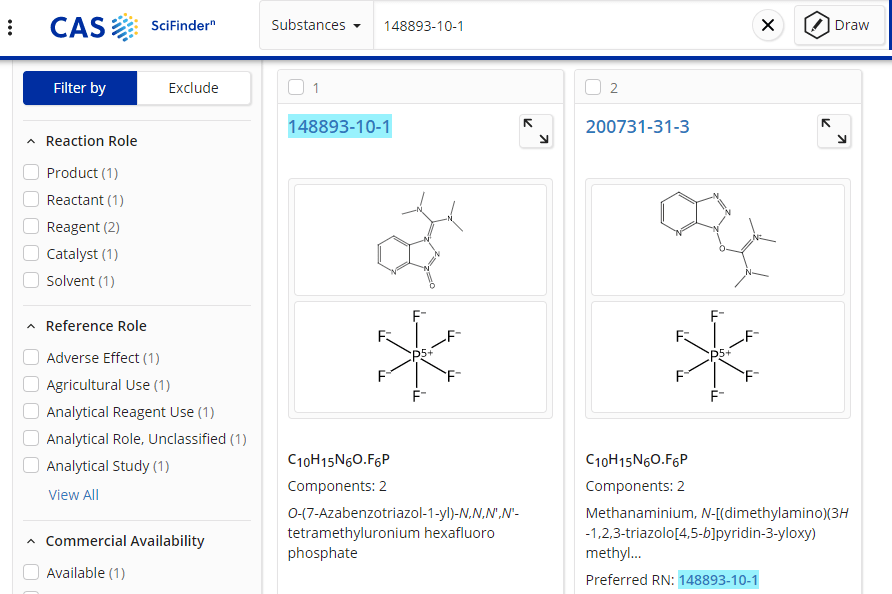Select the Filter by tab
The image size is (892, 594).
(80, 88)
